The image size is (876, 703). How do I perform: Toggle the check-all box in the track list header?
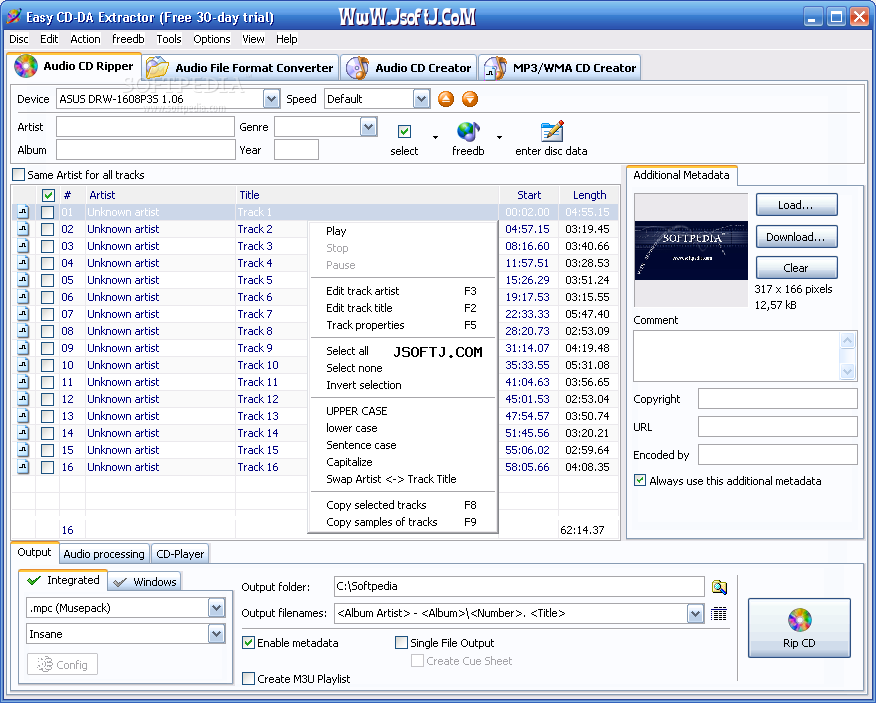(x=48, y=195)
